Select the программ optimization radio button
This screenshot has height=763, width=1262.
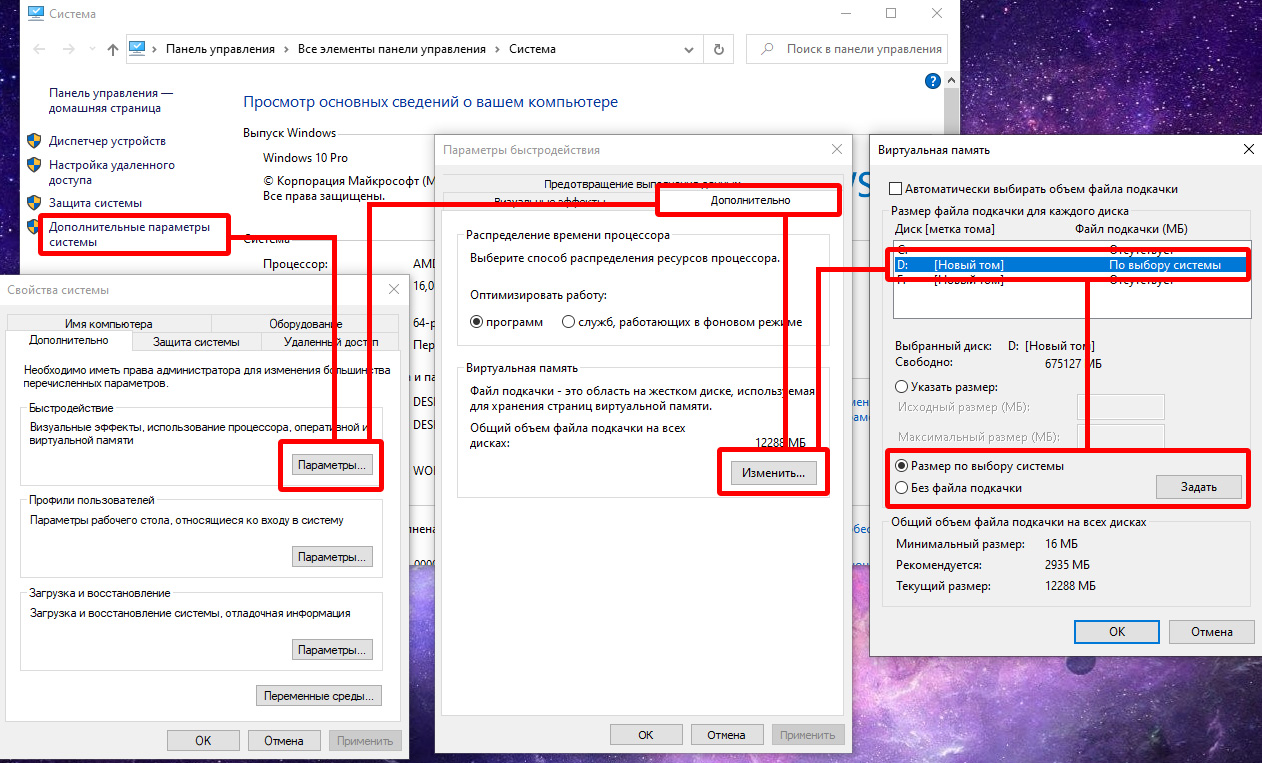point(477,322)
